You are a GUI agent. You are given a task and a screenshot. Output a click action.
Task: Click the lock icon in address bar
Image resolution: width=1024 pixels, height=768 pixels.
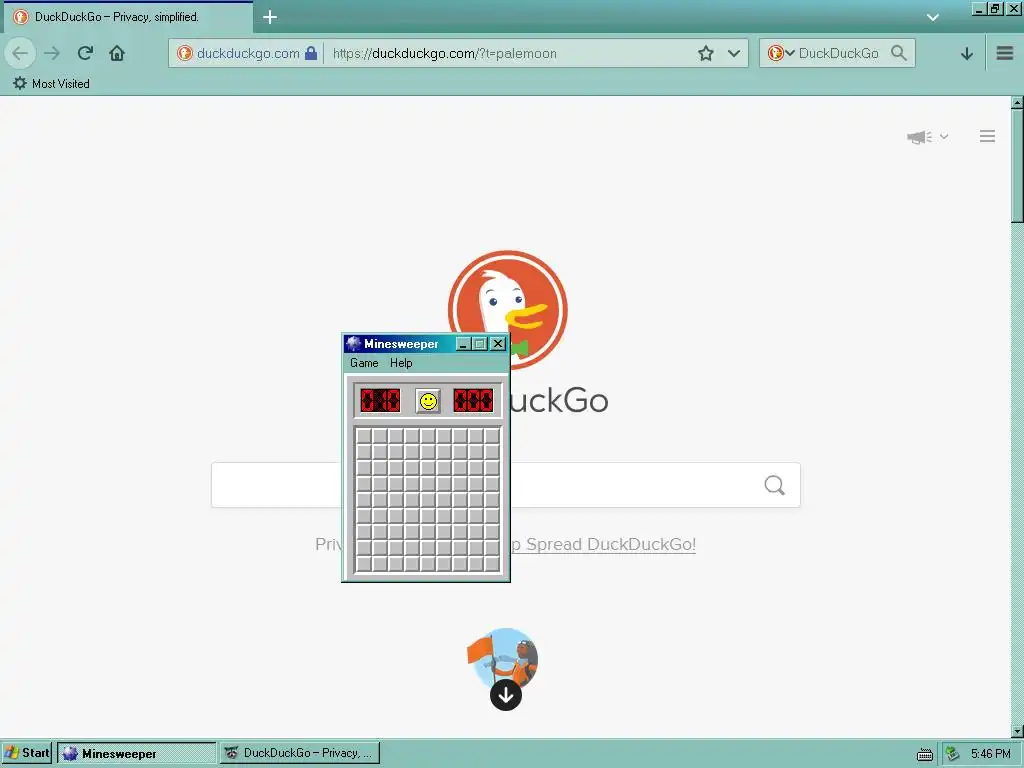pos(311,53)
